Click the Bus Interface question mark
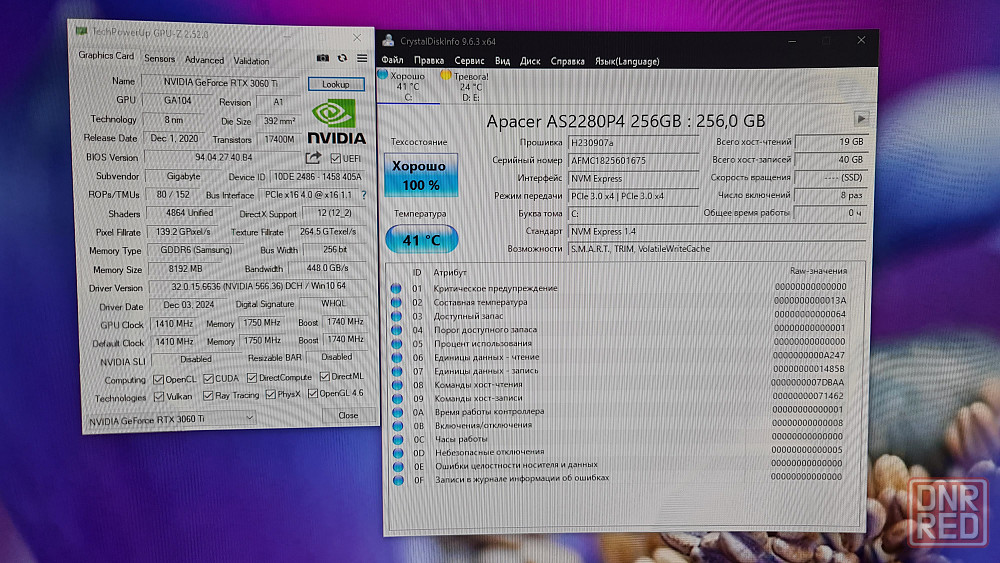Image resolution: width=1000 pixels, height=563 pixels. point(363,196)
